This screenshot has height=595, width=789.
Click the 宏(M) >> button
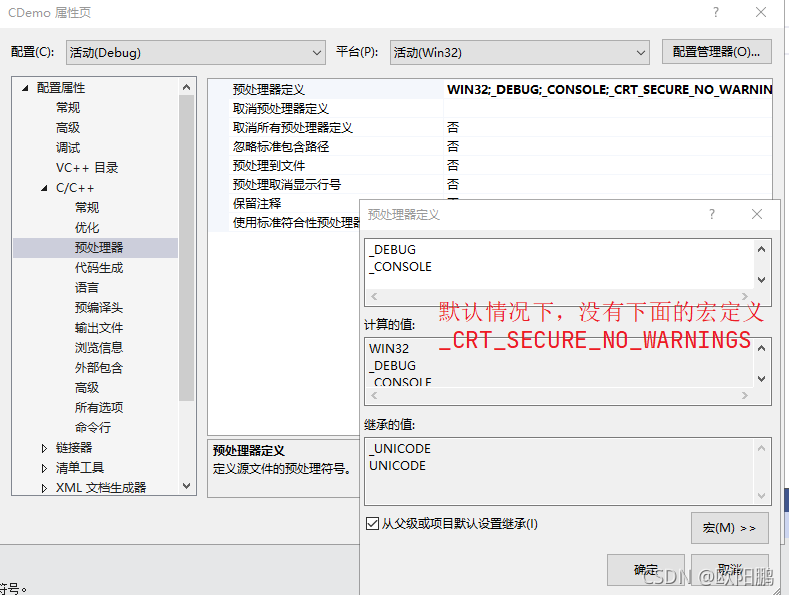tap(730, 528)
